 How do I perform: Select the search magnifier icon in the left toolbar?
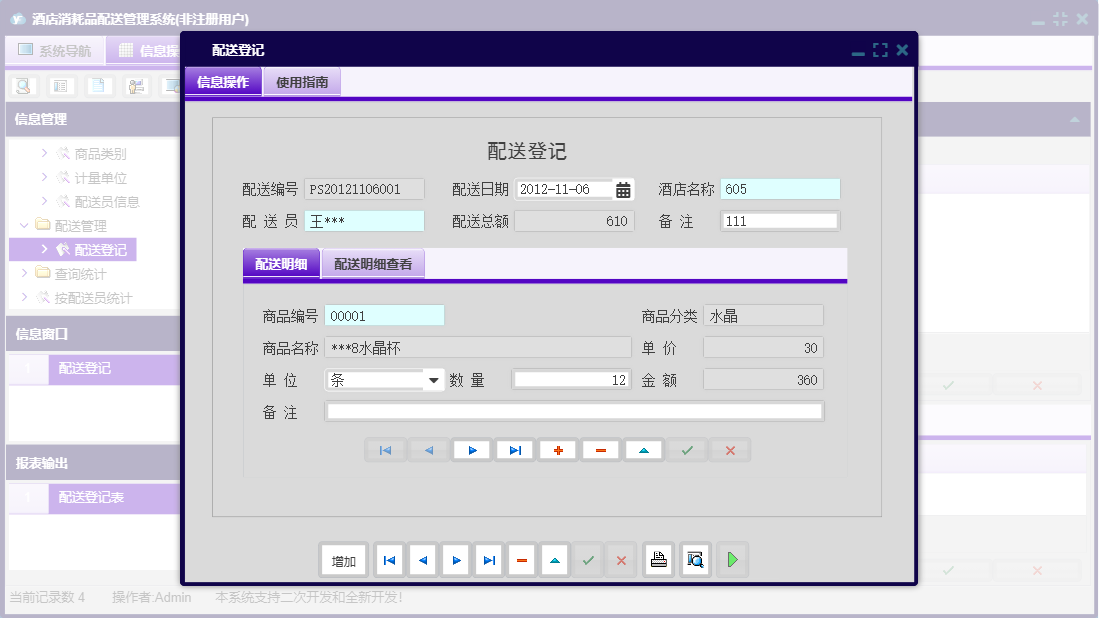pos(22,86)
